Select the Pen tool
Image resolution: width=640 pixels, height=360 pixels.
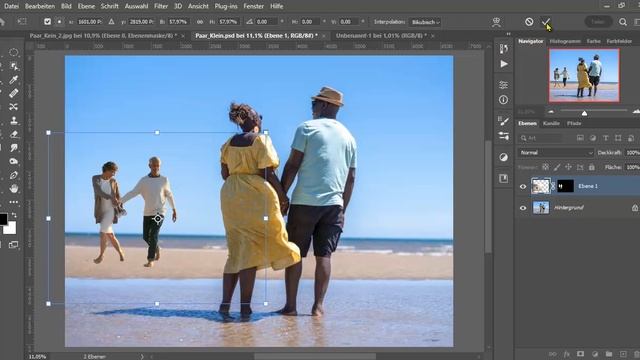pyautogui.click(x=13, y=175)
